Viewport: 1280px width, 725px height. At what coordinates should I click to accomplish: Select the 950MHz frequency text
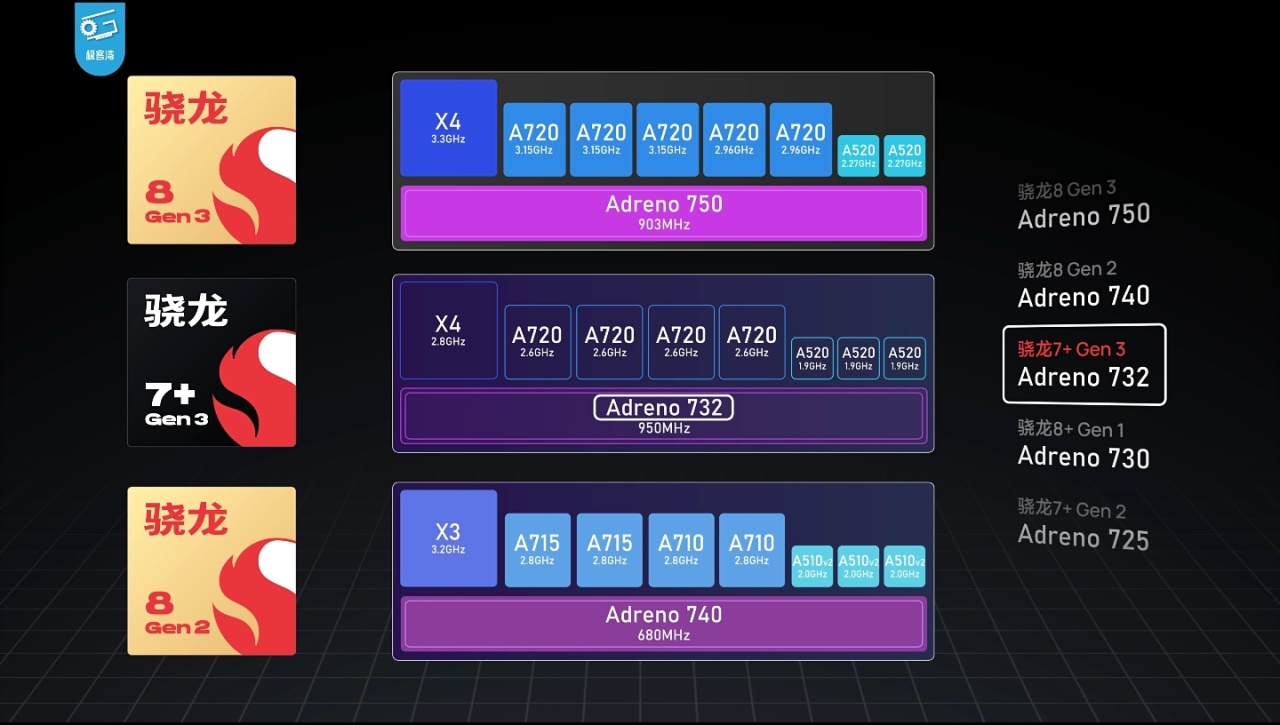(x=664, y=428)
